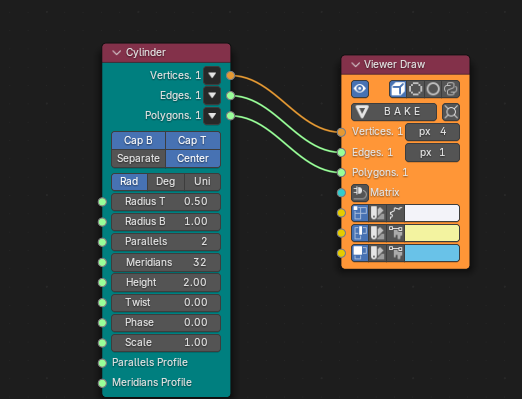Toggle the Cap T option

pos(193,140)
